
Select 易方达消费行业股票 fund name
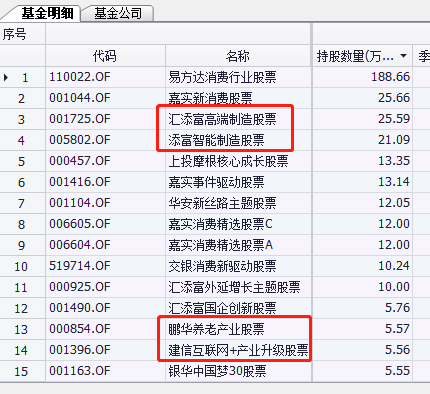click(x=222, y=77)
